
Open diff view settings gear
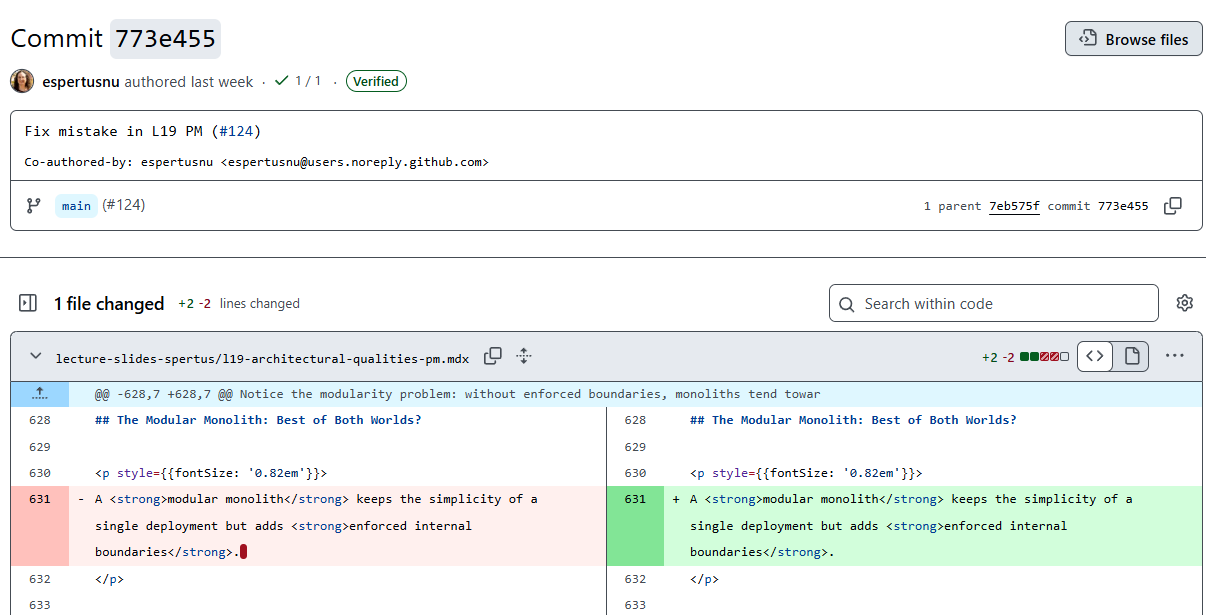pyautogui.click(x=1185, y=303)
